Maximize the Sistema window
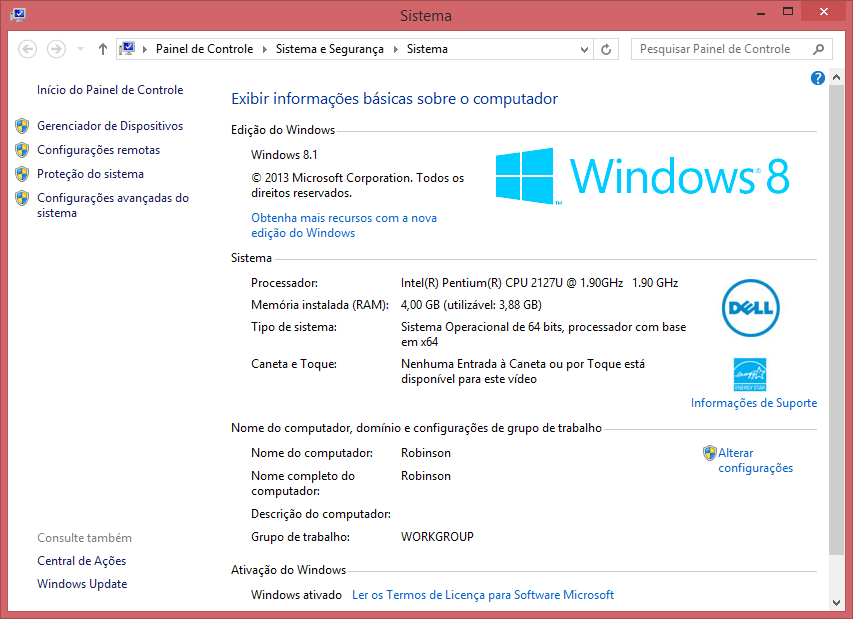This screenshot has height=619, width=853. pyautogui.click(x=788, y=12)
